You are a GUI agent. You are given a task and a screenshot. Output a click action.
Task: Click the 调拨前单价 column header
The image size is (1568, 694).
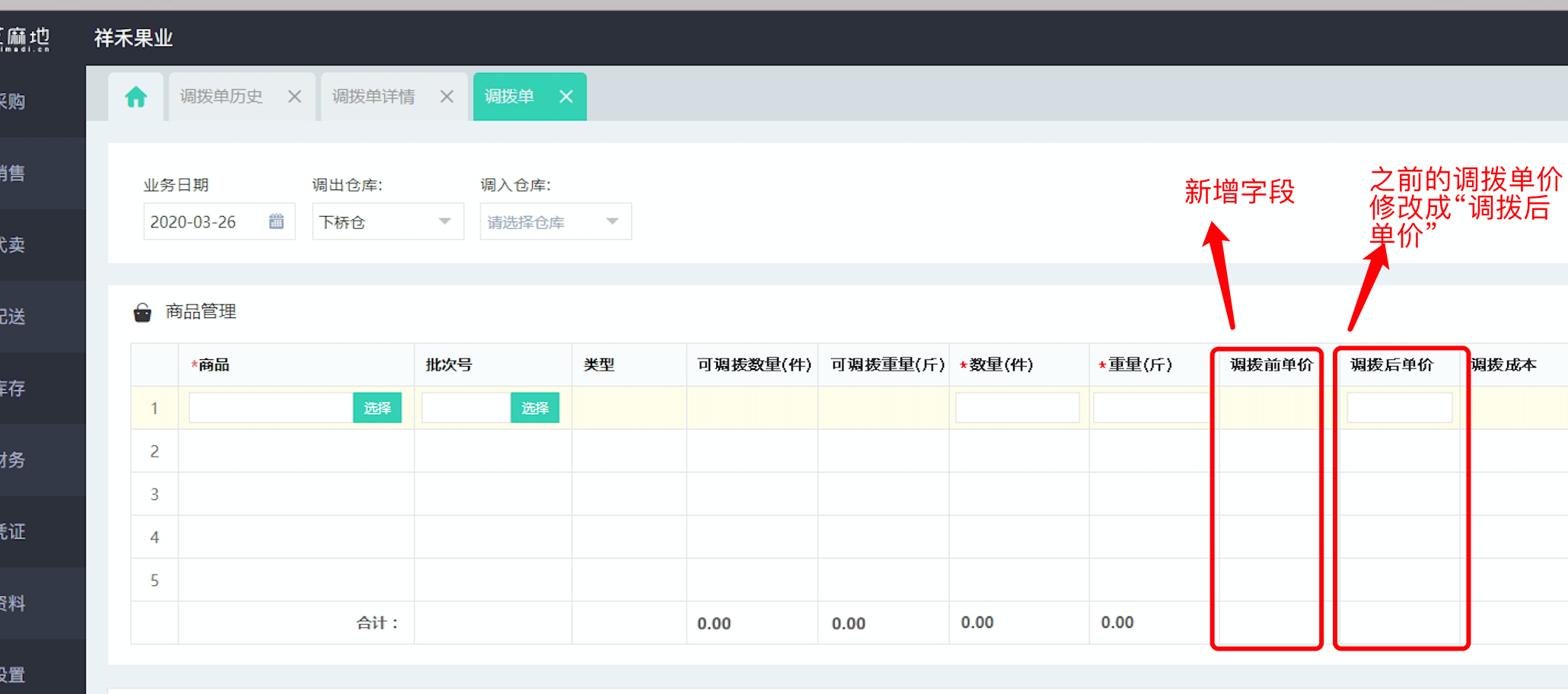pos(1272,365)
